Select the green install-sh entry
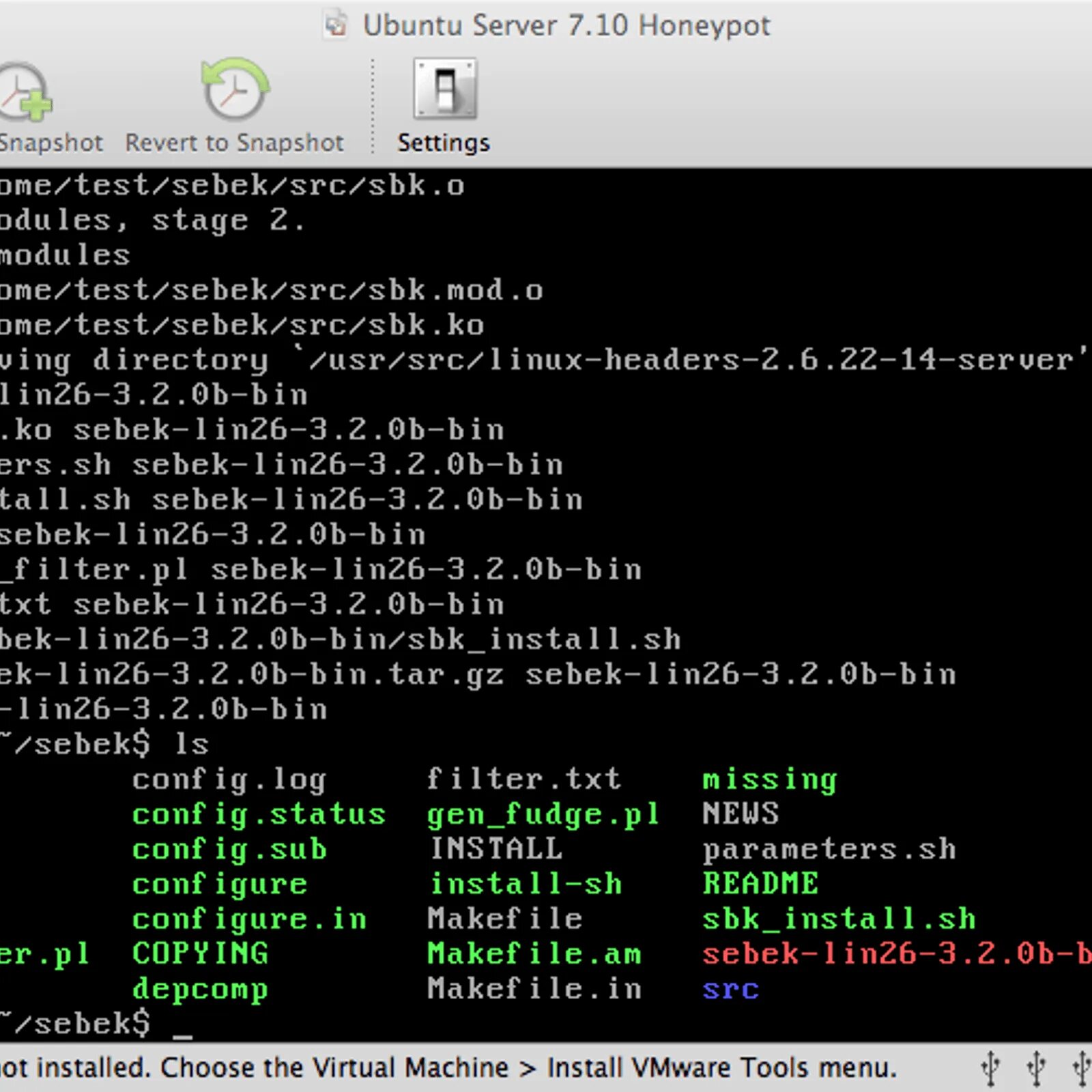1092x1092 pixels. [526, 884]
